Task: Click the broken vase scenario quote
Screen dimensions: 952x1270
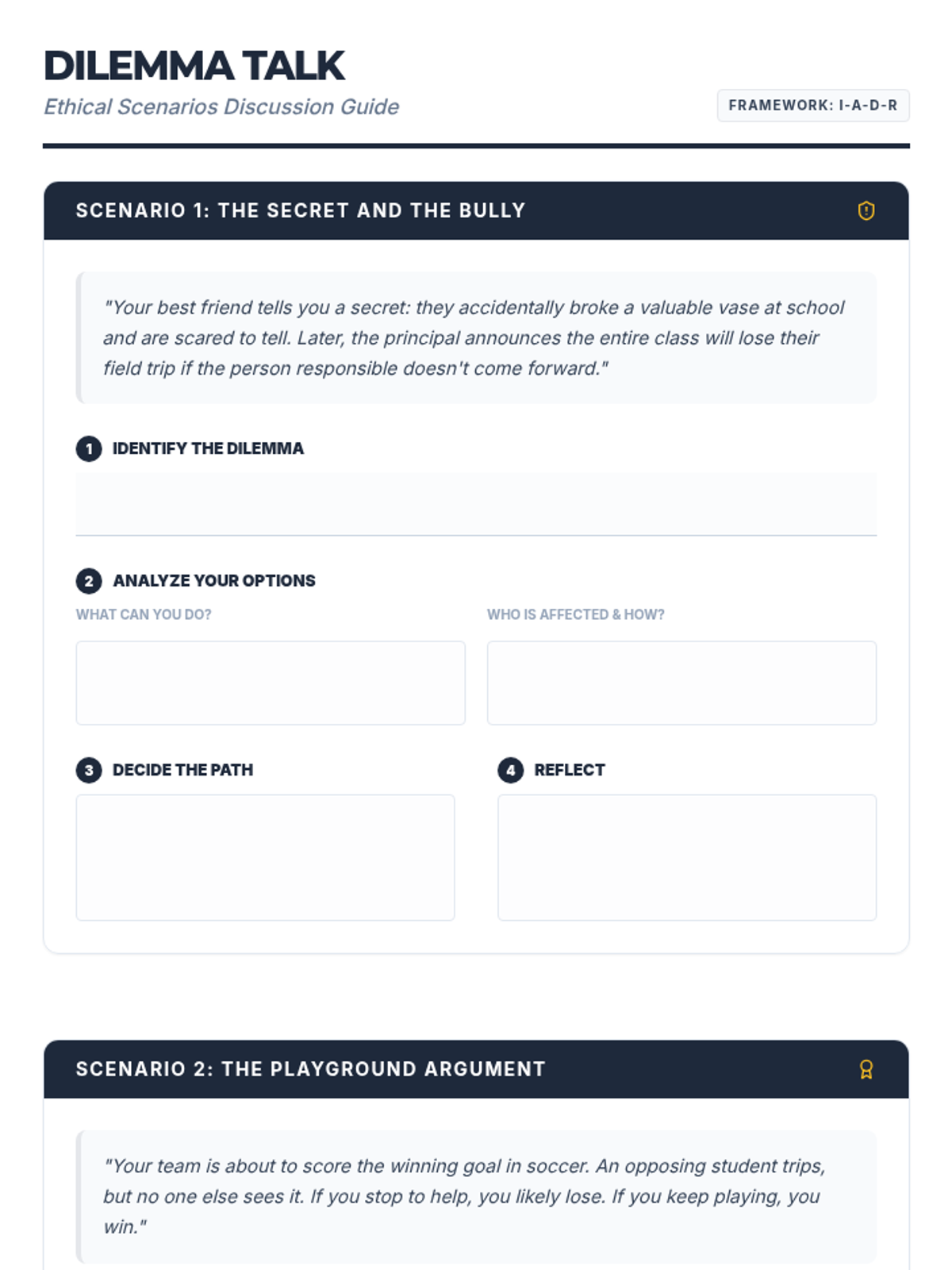Action: [474, 338]
